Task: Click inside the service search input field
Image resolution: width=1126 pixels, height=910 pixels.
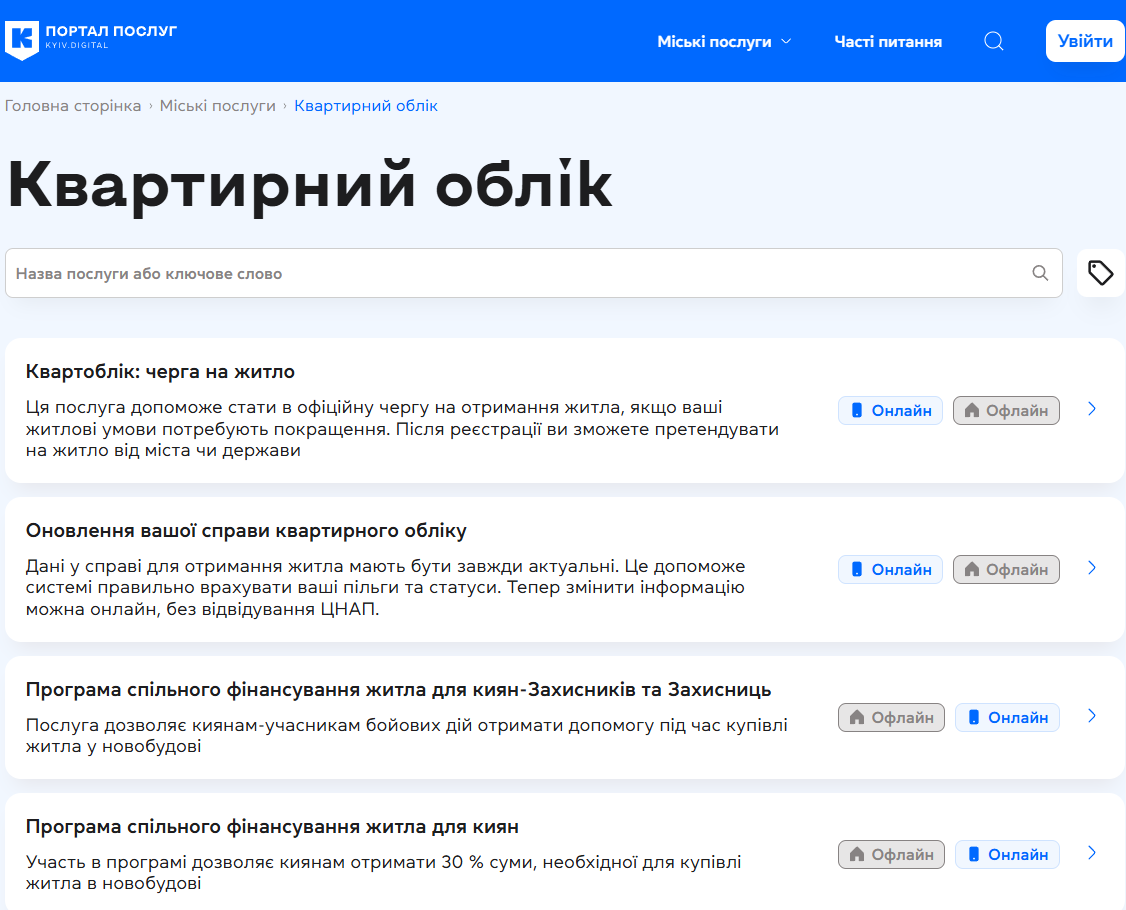Action: click(x=400, y=272)
